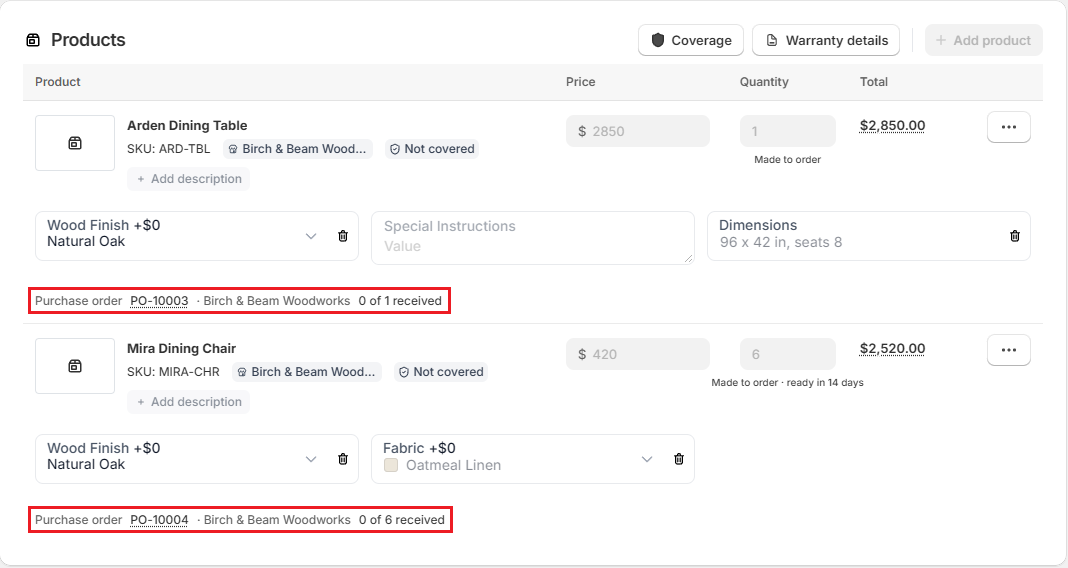Open the Coverage button
This screenshot has width=1068, height=568.
point(691,40)
